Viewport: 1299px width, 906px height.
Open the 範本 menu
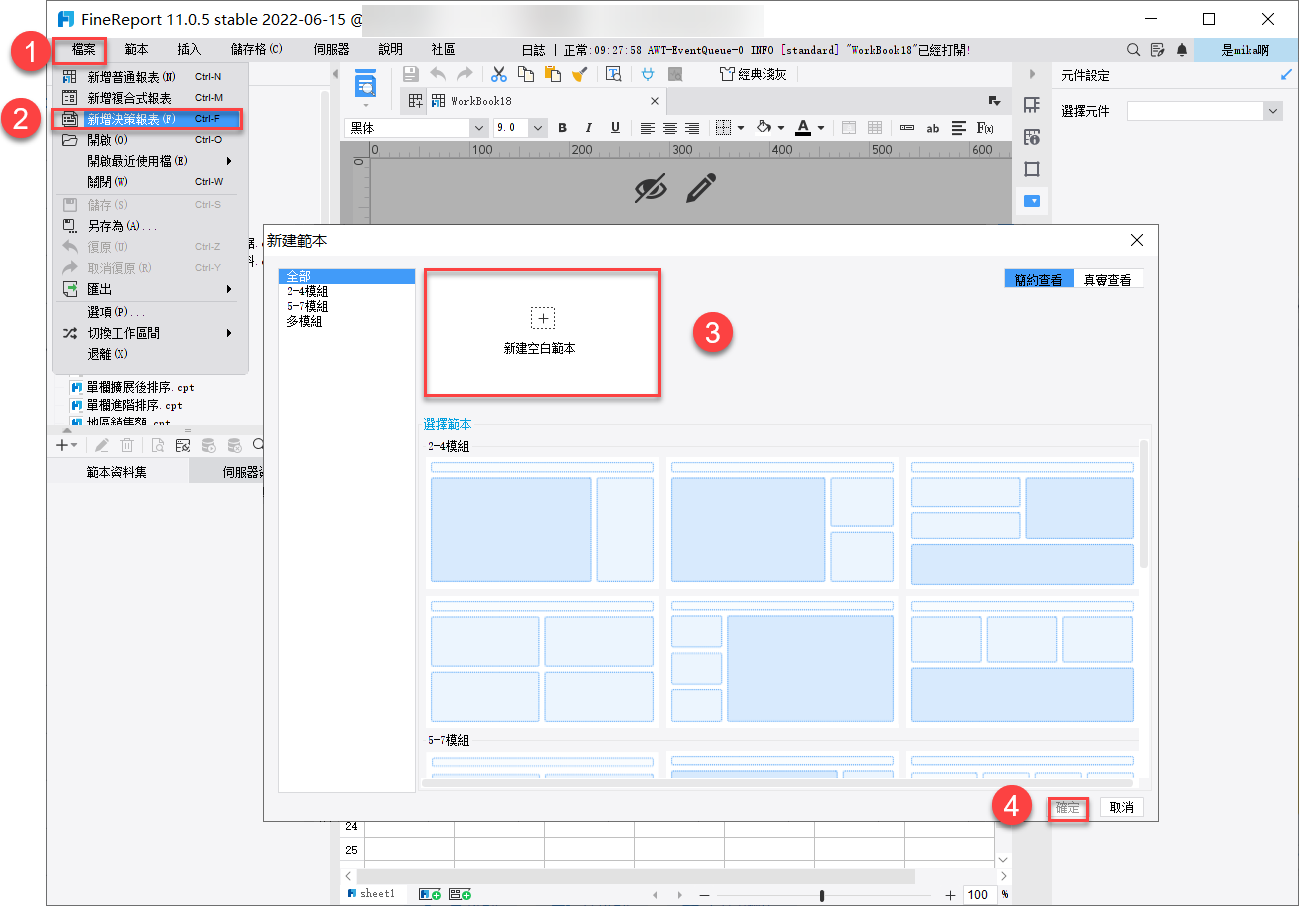pyautogui.click(x=137, y=49)
